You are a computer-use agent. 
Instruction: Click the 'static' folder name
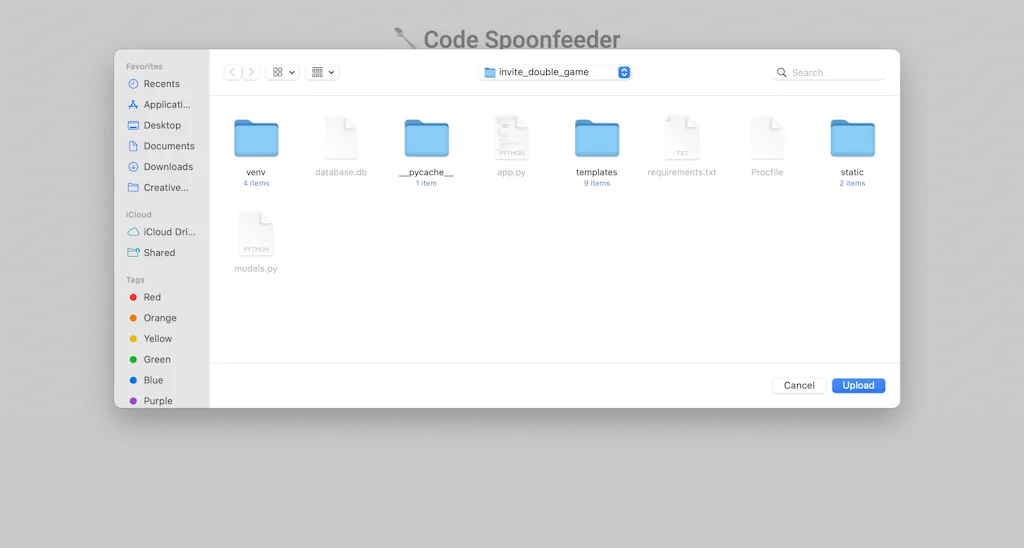852,172
